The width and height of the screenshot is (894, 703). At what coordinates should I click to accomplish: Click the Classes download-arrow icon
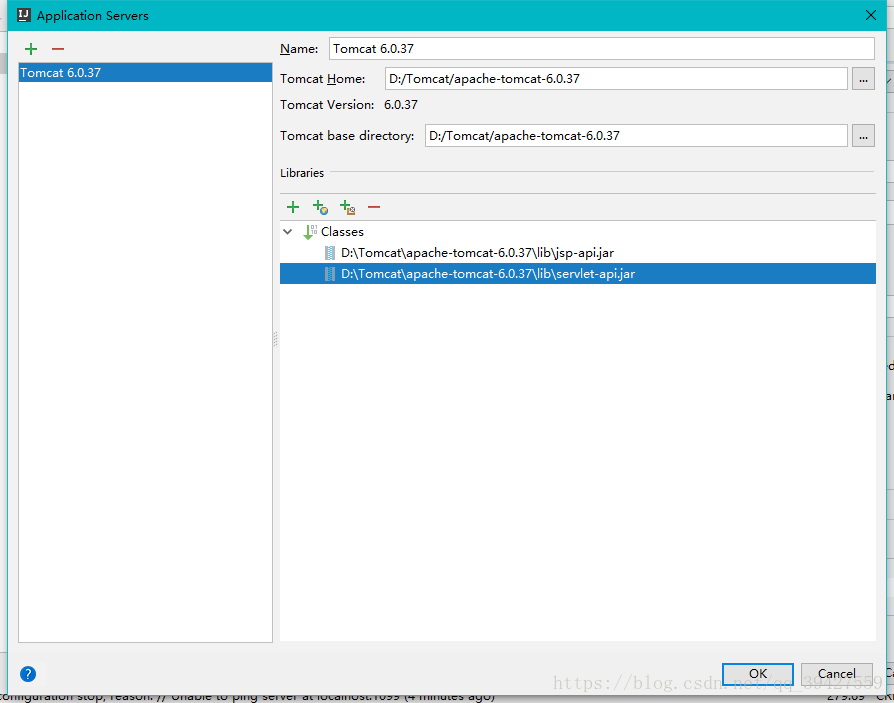(310, 231)
